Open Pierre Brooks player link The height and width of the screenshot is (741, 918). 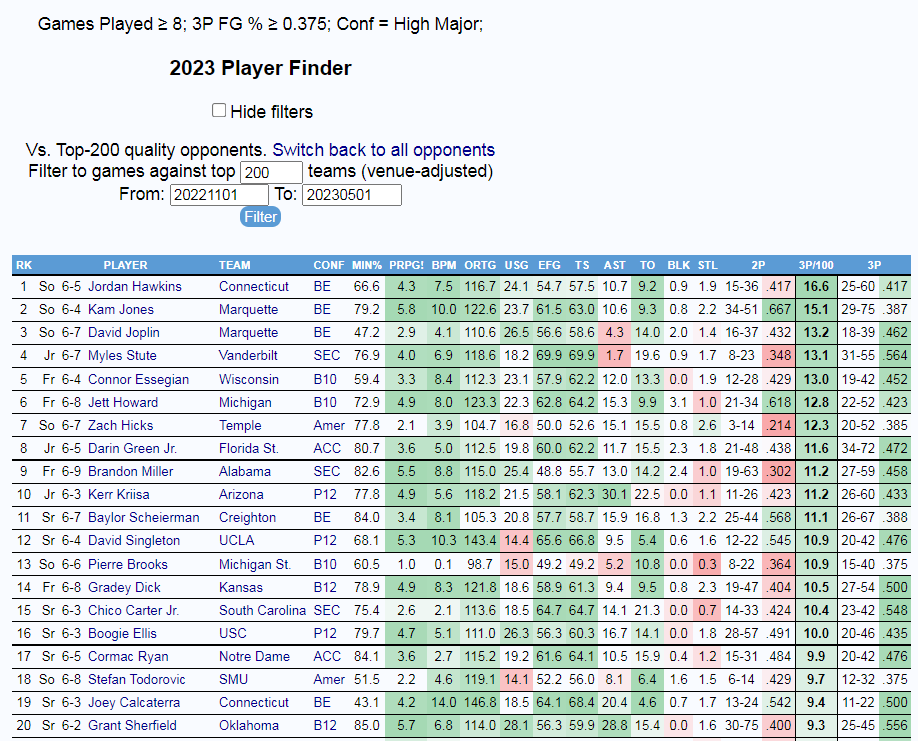[x=128, y=564]
